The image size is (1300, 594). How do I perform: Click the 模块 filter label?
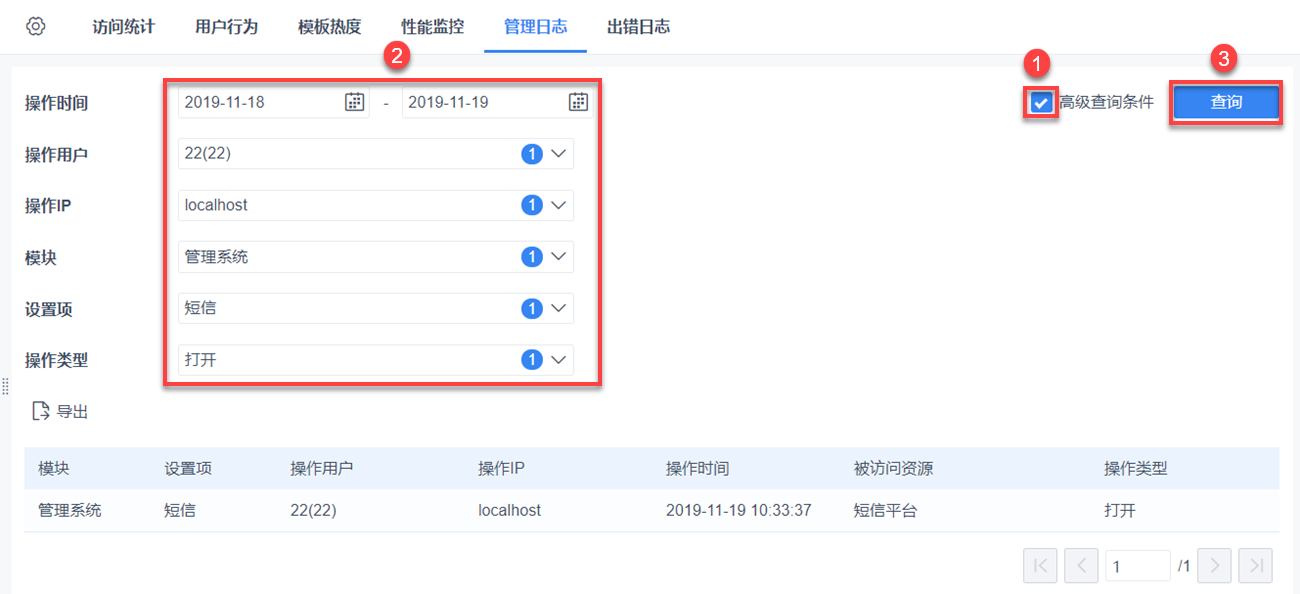pos(41,257)
